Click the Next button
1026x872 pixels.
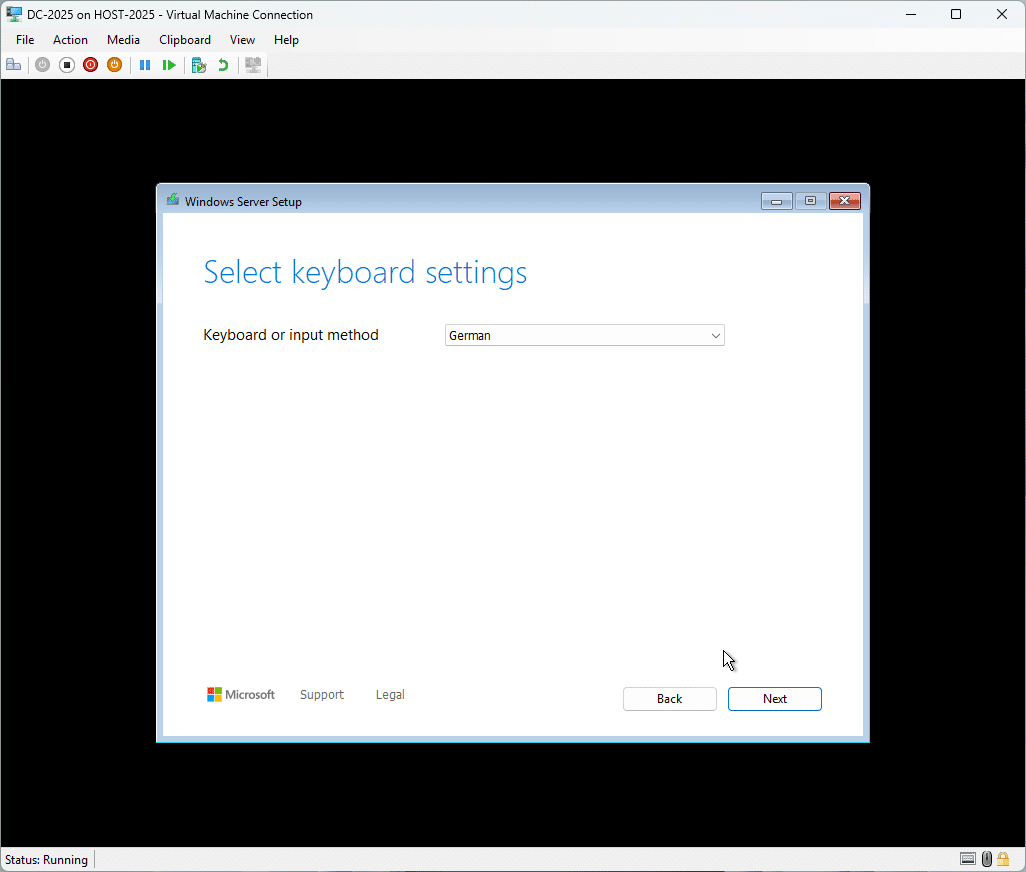click(x=774, y=698)
